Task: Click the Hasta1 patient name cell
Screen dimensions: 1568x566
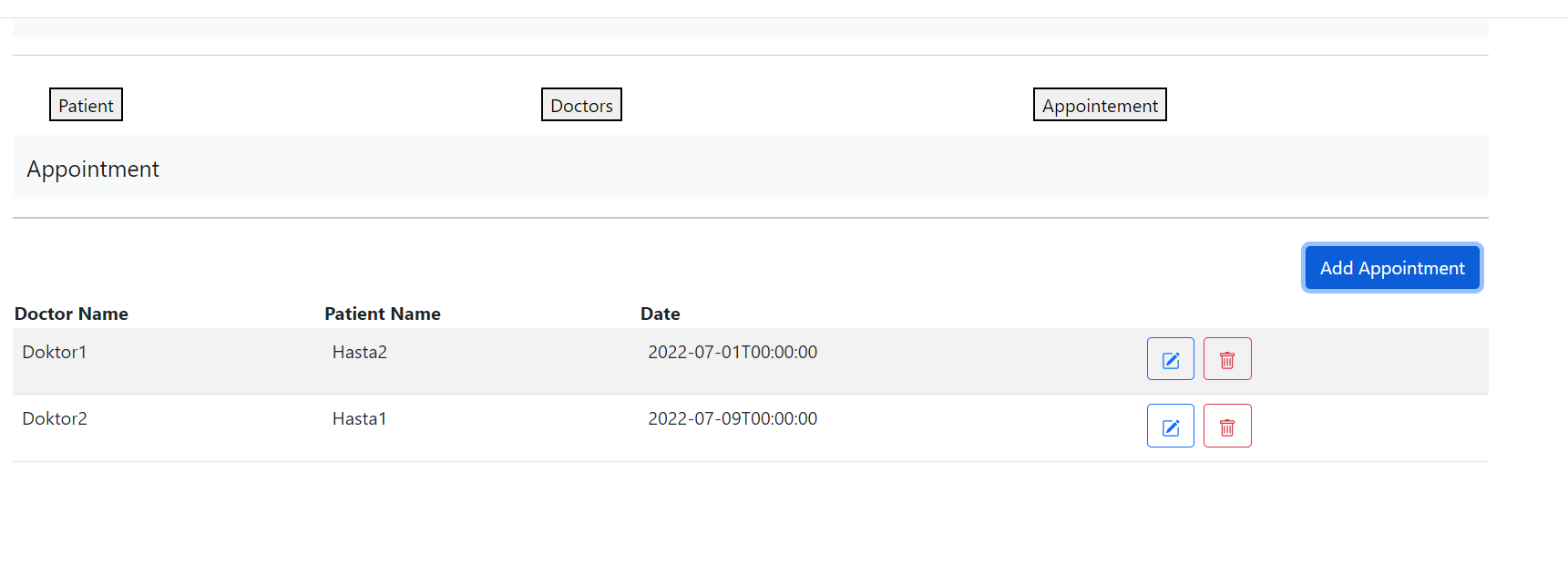Action: [359, 418]
